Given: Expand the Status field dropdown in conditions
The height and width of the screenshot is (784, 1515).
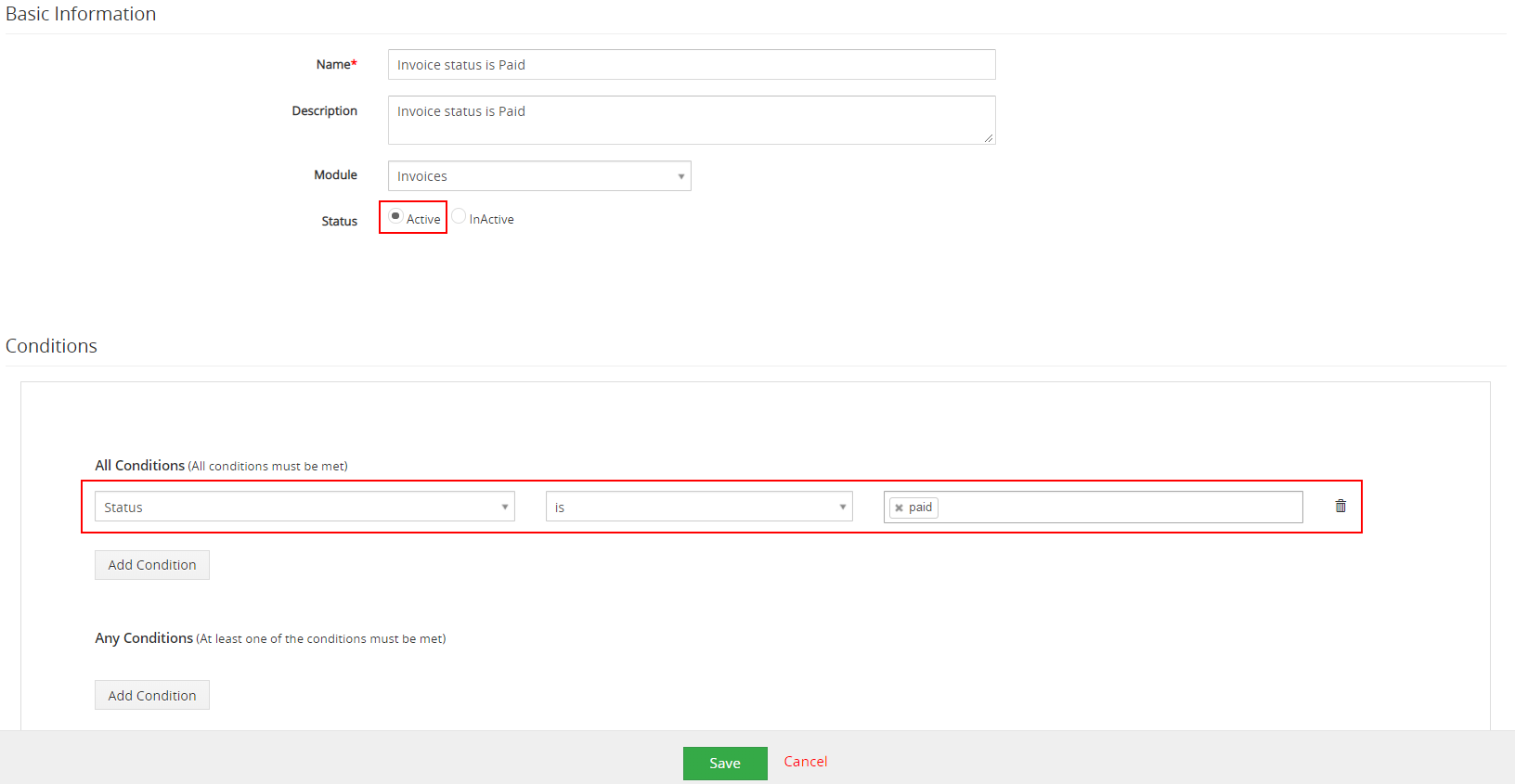Looking at the screenshot, I should tap(304, 507).
